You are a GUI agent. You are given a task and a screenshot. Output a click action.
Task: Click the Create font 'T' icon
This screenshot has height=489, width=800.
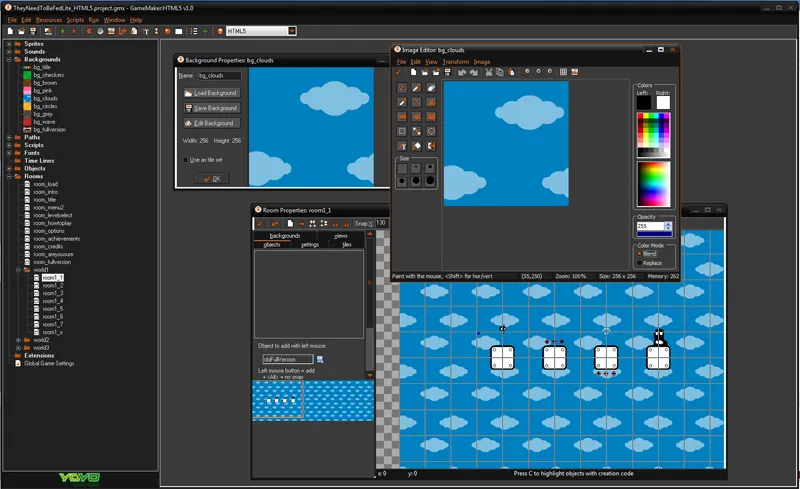click(x=145, y=31)
